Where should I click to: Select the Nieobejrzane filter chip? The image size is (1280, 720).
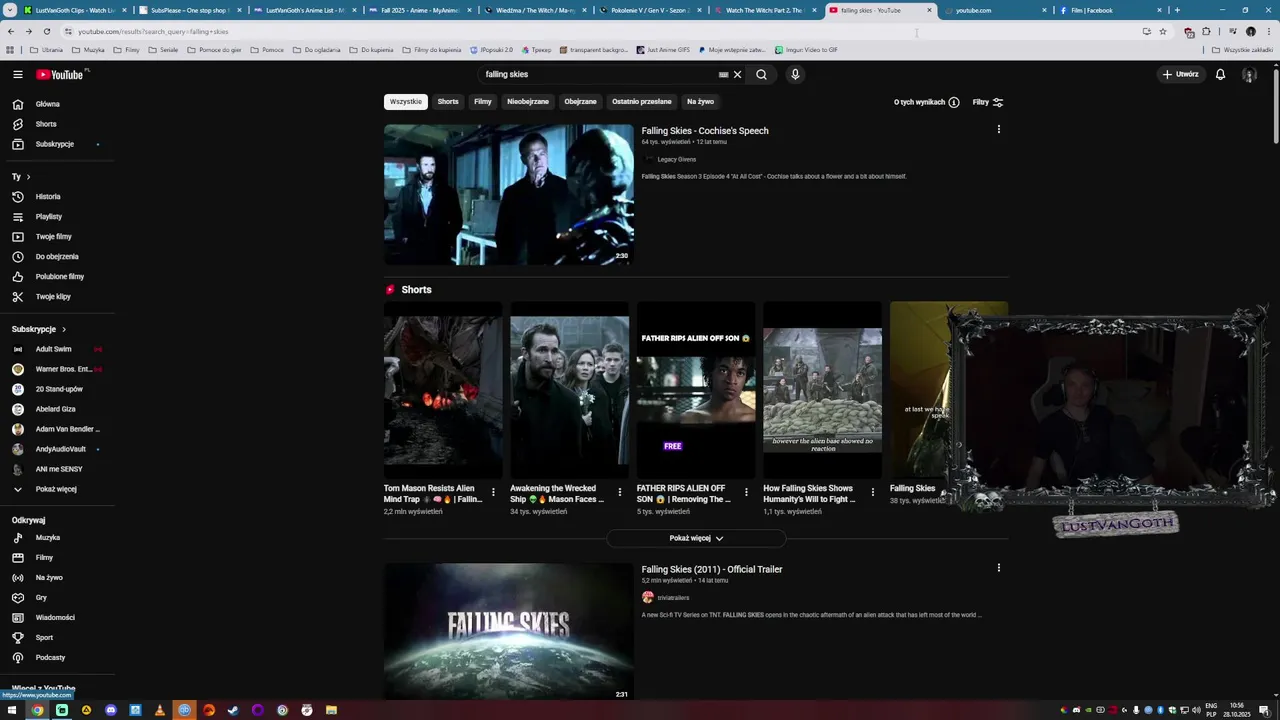pos(528,101)
